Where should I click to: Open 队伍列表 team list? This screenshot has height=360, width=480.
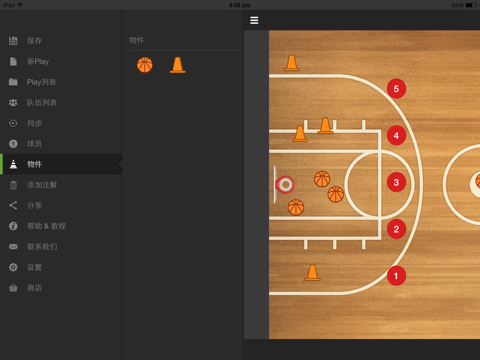[61, 103]
